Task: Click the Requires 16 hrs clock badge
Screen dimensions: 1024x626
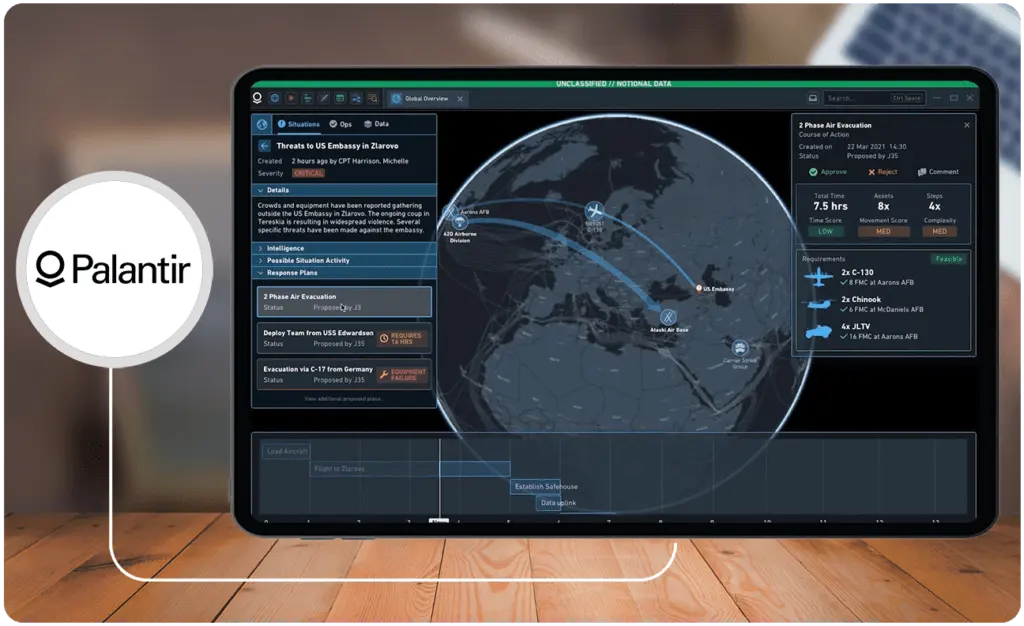Action: (402, 338)
